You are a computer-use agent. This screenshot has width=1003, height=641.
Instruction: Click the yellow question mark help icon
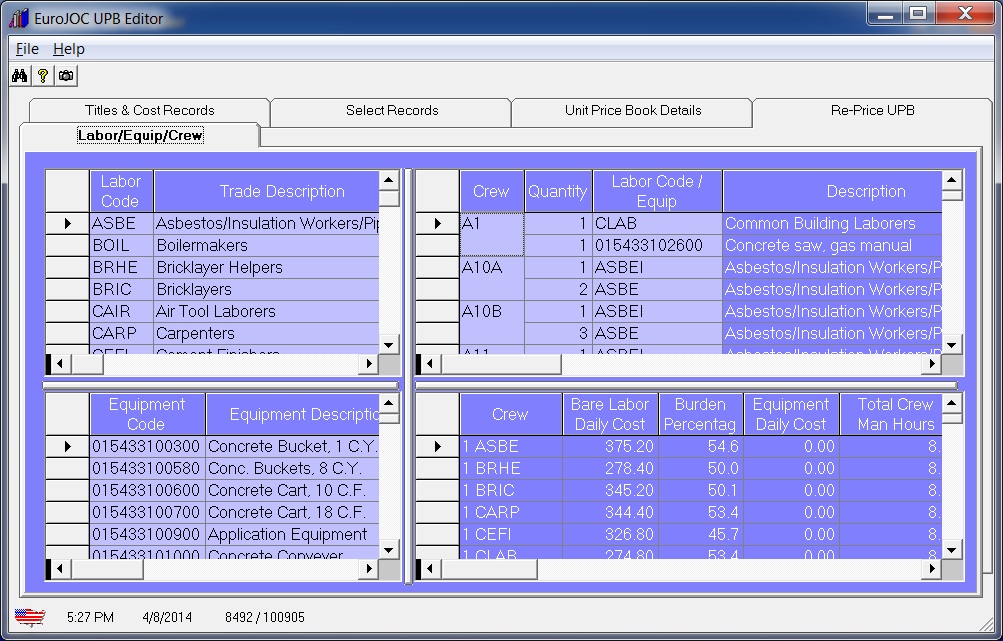tap(43, 76)
